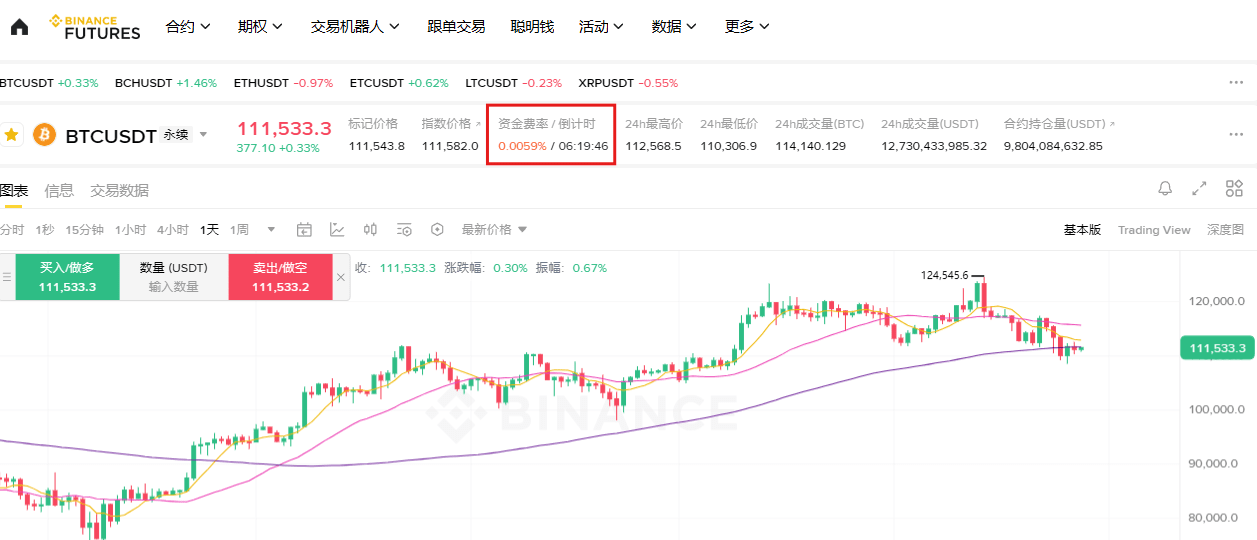
Task: Switch to the 交易数据 tab
Action: [x=120, y=190]
